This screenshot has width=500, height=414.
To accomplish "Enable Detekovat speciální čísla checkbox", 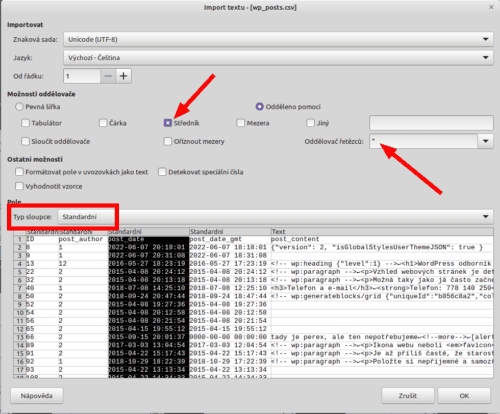I will click(x=162, y=172).
